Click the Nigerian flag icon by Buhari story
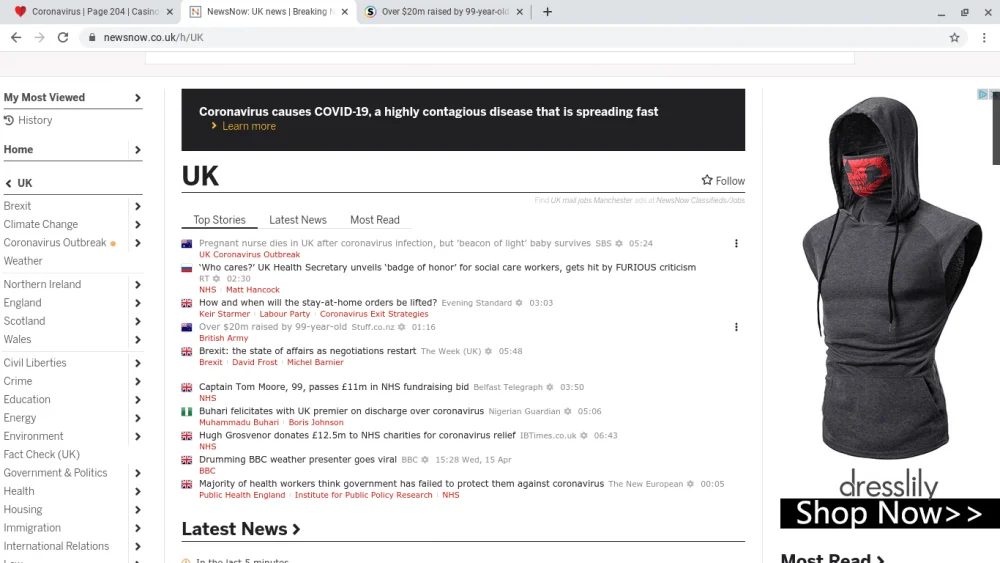The image size is (1000, 563). (187, 412)
